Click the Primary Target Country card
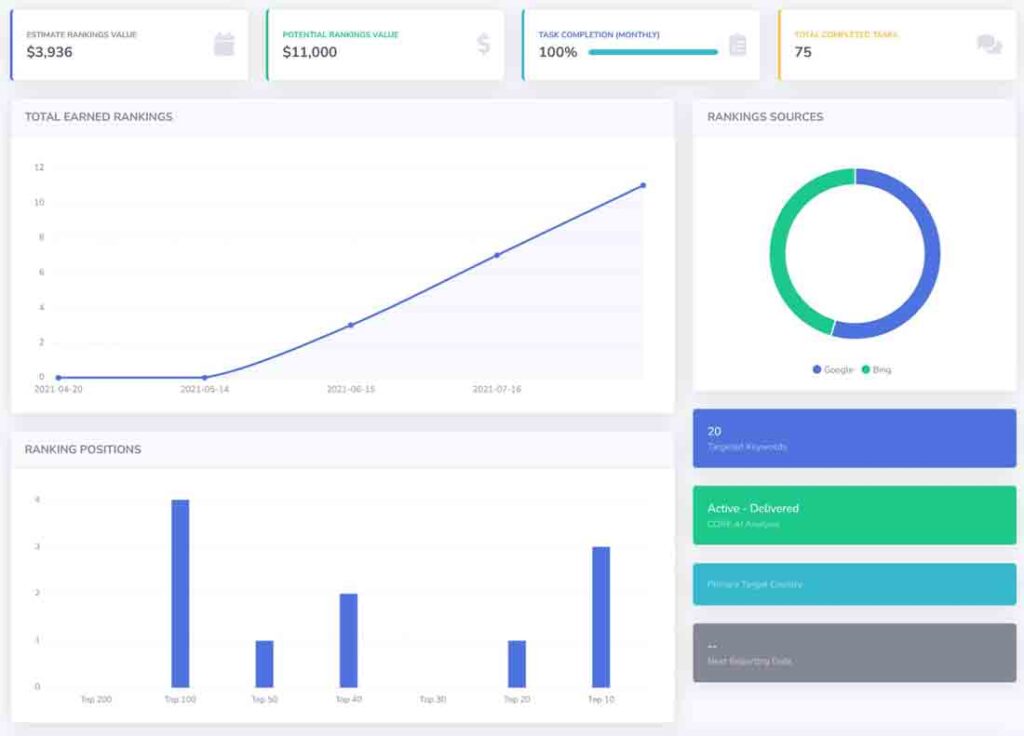 tap(854, 584)
